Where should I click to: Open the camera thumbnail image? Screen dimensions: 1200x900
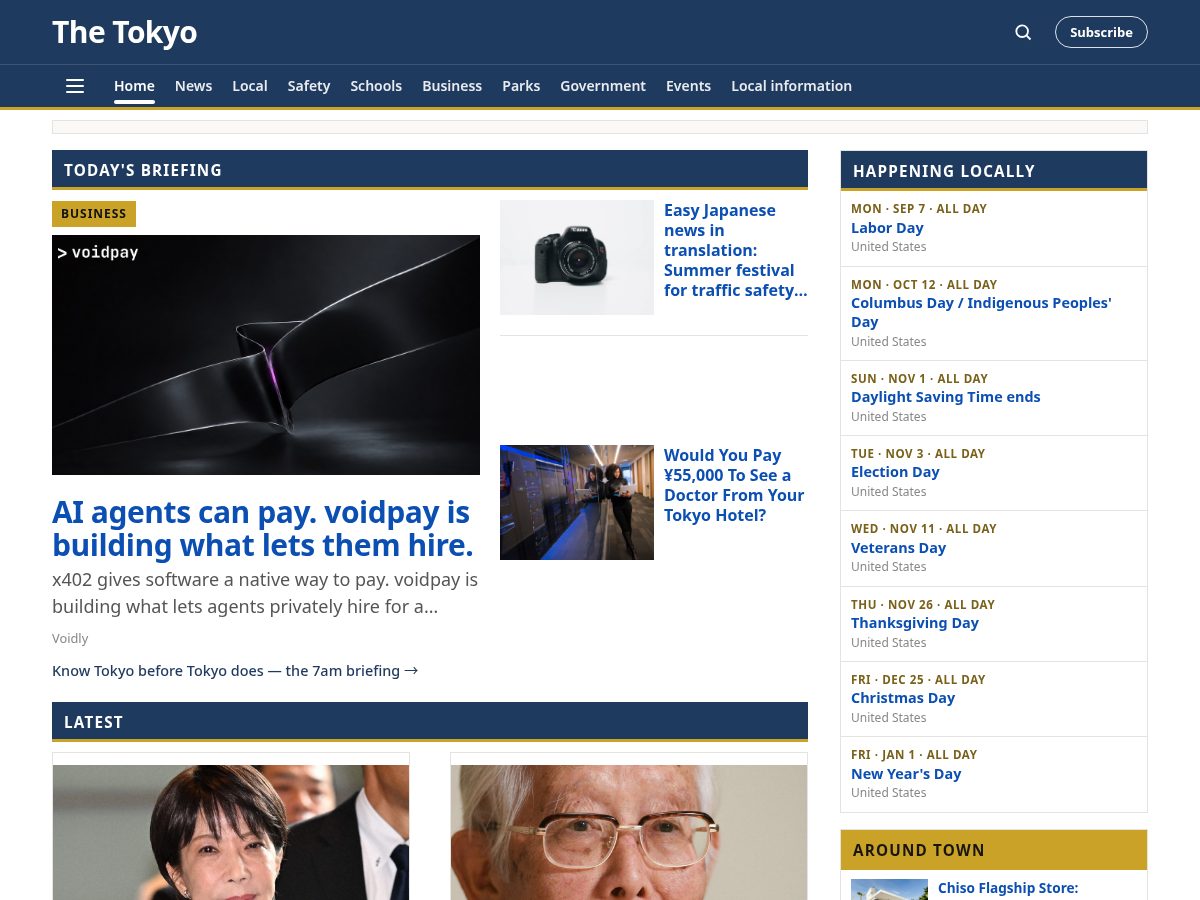577,257
